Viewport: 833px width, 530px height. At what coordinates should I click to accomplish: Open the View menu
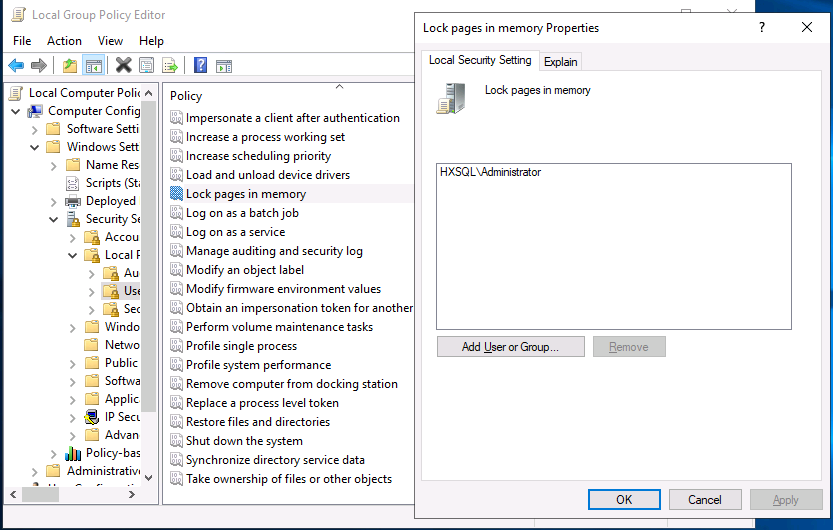110,41
